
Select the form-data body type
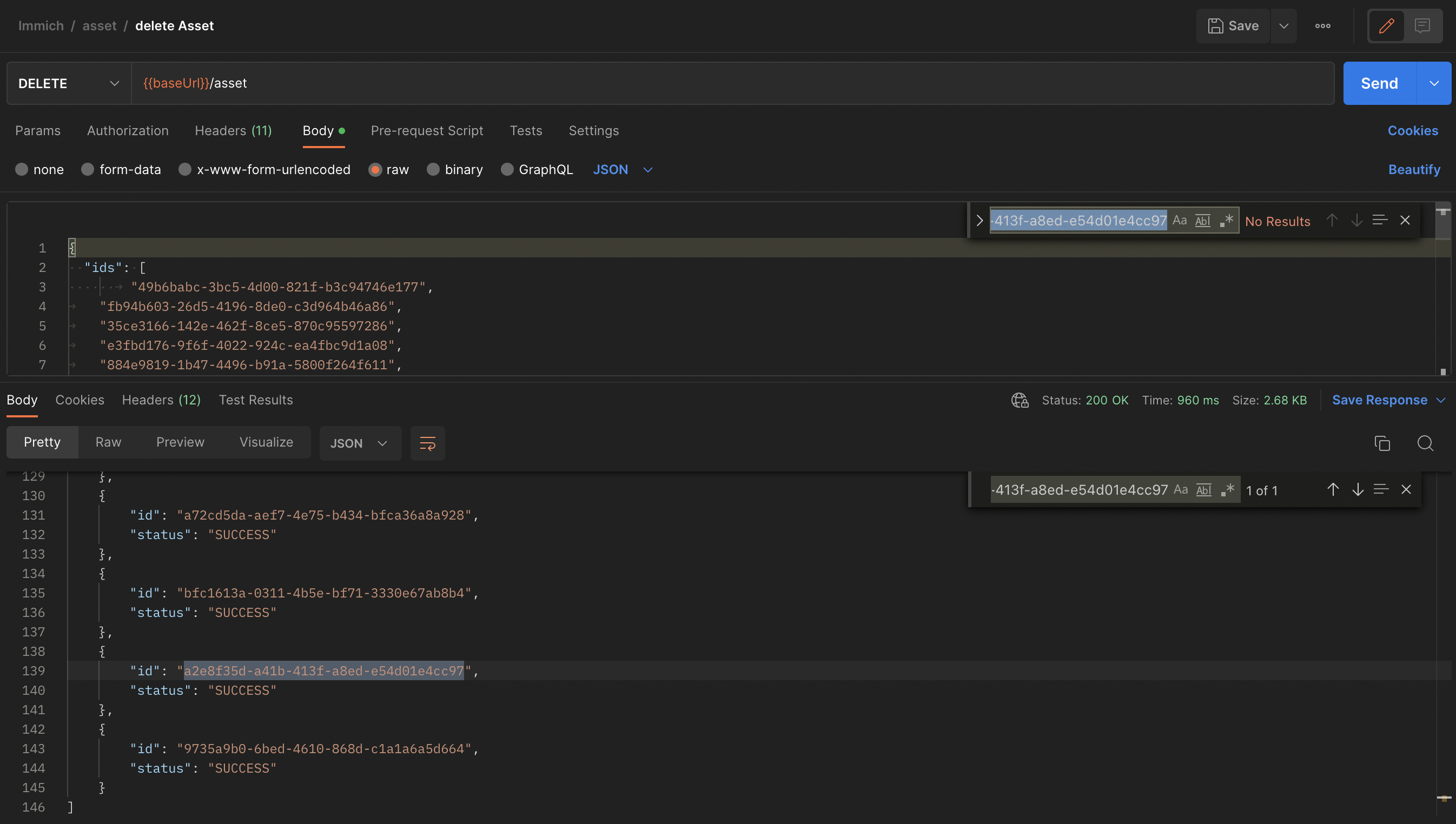pos(88,170)
